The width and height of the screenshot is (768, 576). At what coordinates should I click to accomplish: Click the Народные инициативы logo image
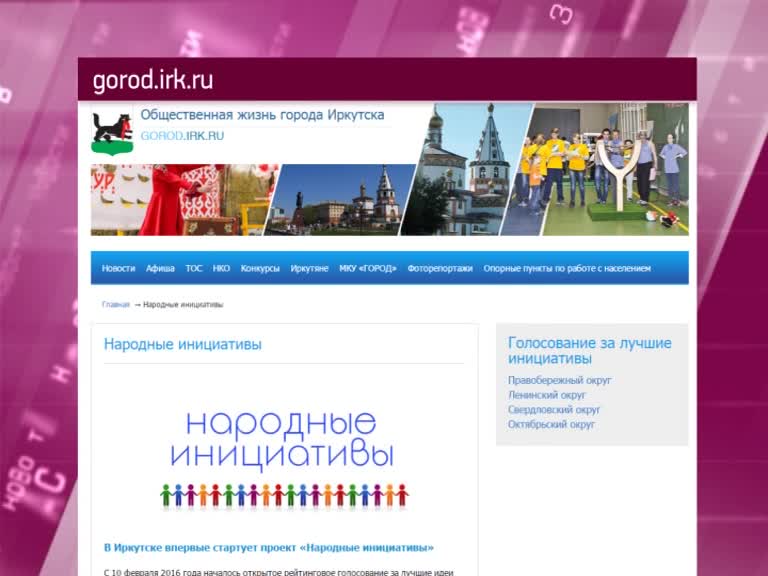284,459
